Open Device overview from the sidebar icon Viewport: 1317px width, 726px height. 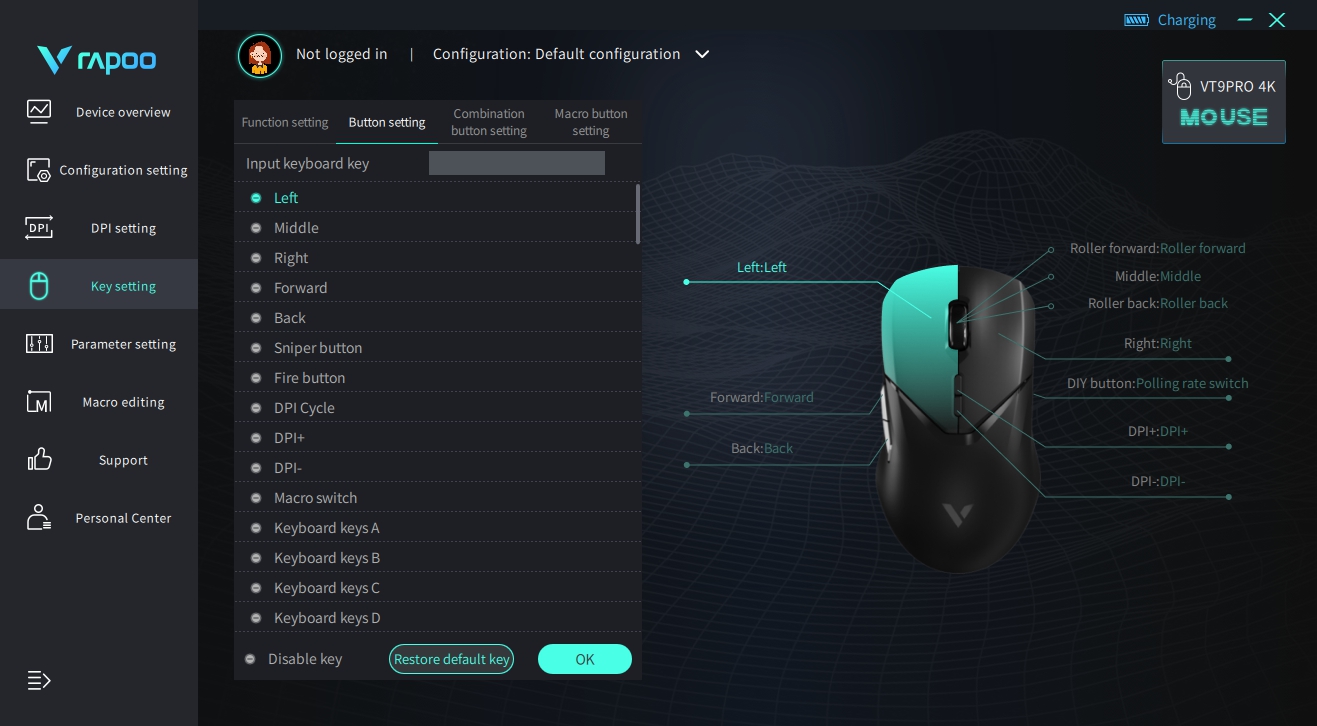tap(39, 111)
